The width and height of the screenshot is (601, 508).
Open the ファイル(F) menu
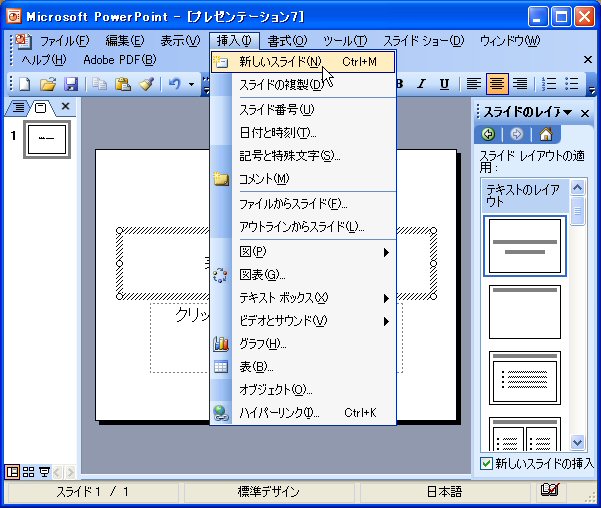click(64, 41)
